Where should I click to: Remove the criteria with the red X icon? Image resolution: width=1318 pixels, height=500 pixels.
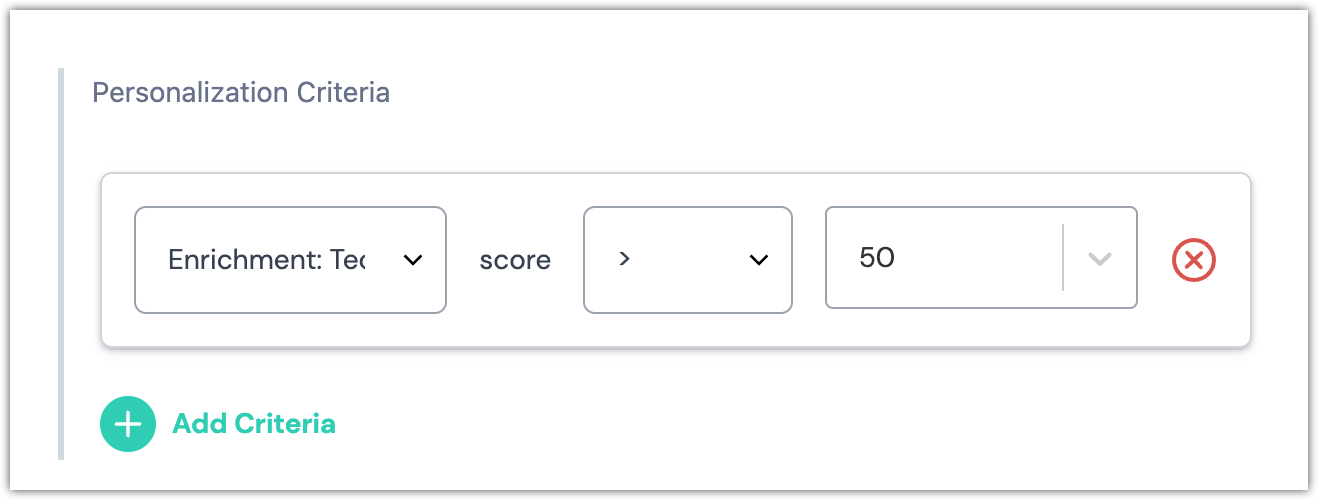tap(1193, 260)
